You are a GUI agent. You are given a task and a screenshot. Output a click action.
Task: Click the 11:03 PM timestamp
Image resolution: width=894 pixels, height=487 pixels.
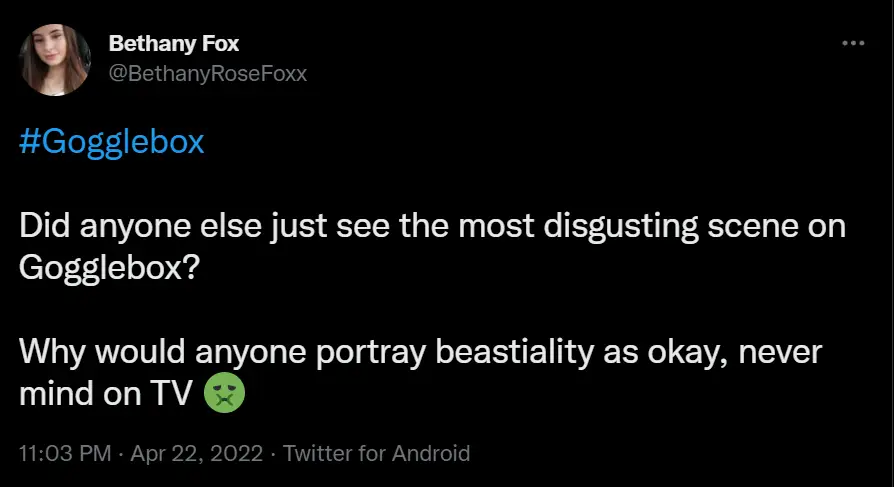pyautogui.click(x=65, y=453)
